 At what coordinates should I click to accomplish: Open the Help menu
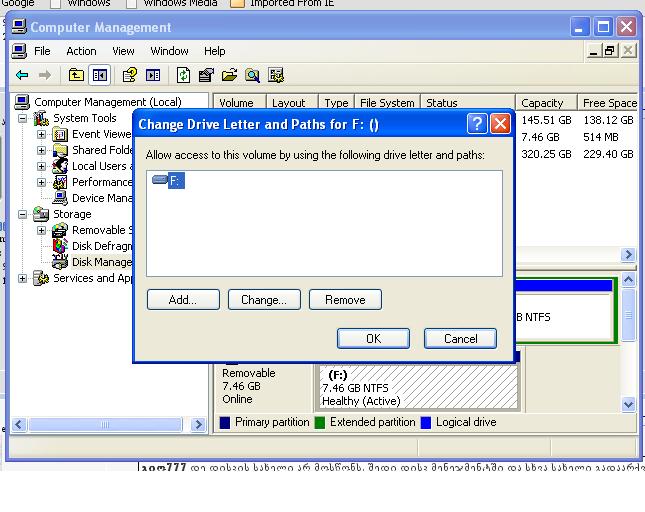tap(214, 51)
